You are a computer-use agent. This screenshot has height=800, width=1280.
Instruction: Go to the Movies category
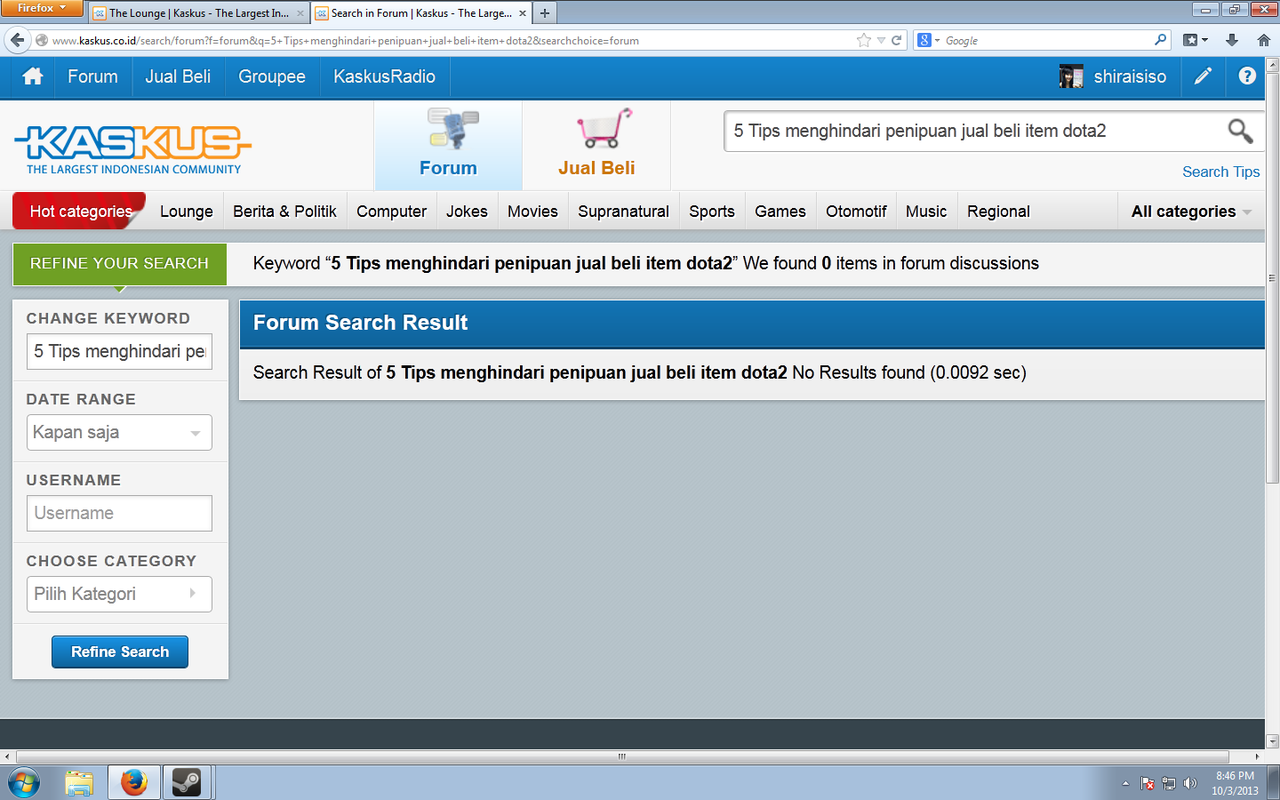coord(533,211)
